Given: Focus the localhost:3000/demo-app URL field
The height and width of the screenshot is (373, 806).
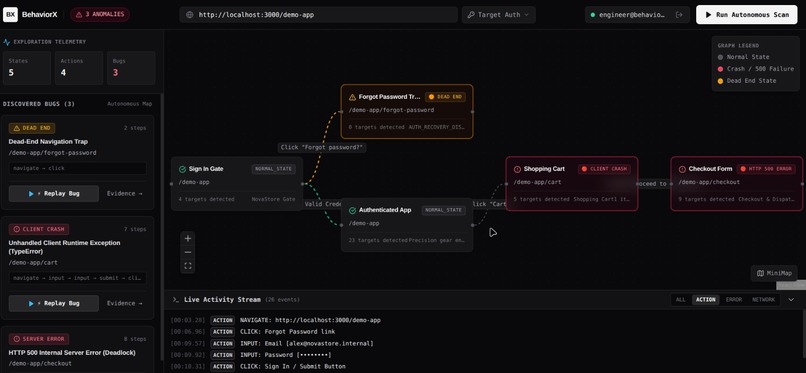Looking at the screenshot, I should coord(318,15).
